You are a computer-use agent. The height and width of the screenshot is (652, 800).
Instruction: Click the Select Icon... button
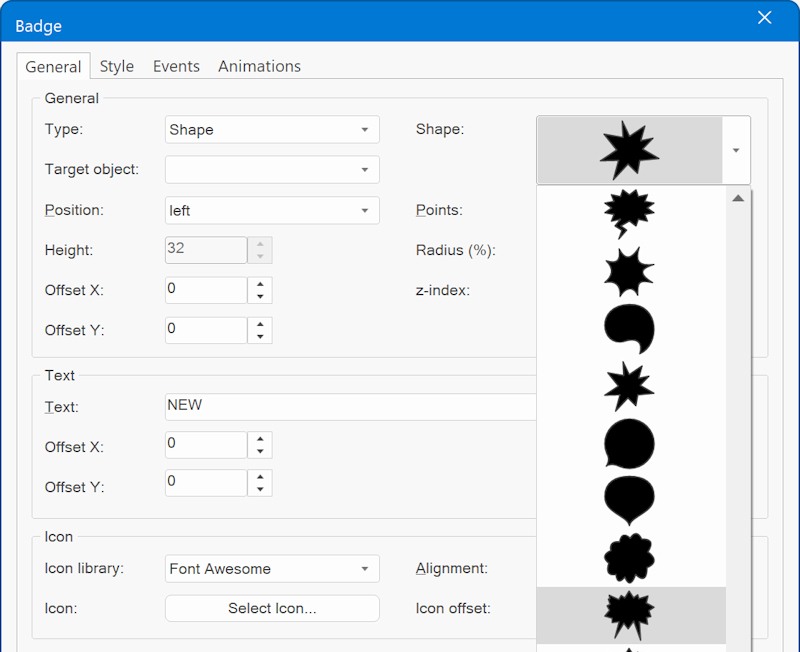click(x=272, y=608)
